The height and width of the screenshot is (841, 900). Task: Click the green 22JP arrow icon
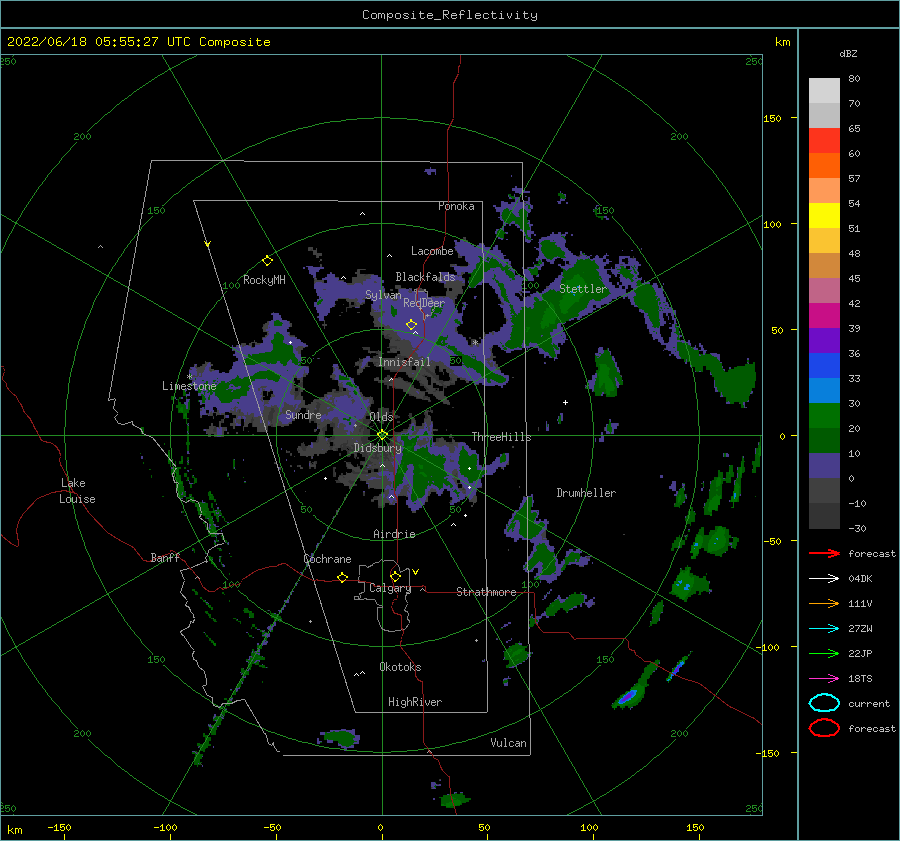824,653
